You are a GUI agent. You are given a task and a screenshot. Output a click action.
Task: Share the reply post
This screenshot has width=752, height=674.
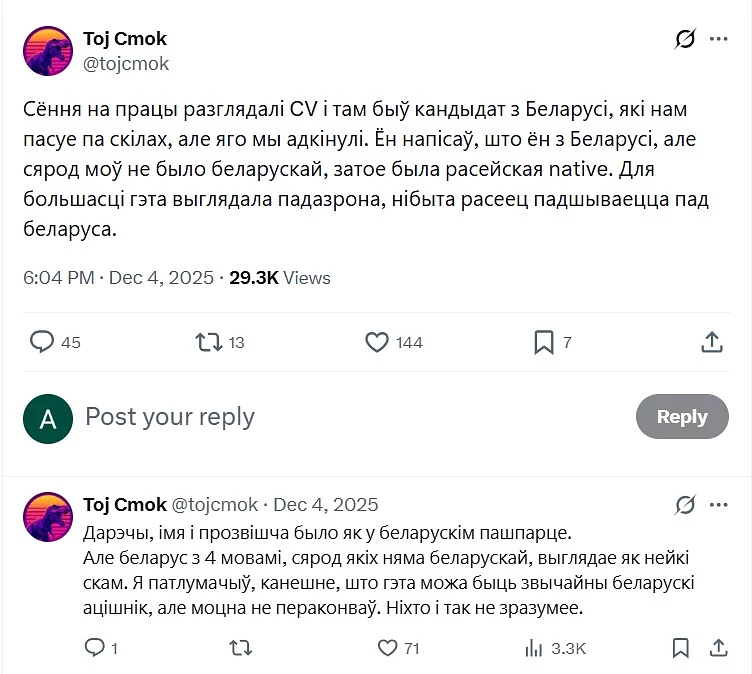coord(718,648)
